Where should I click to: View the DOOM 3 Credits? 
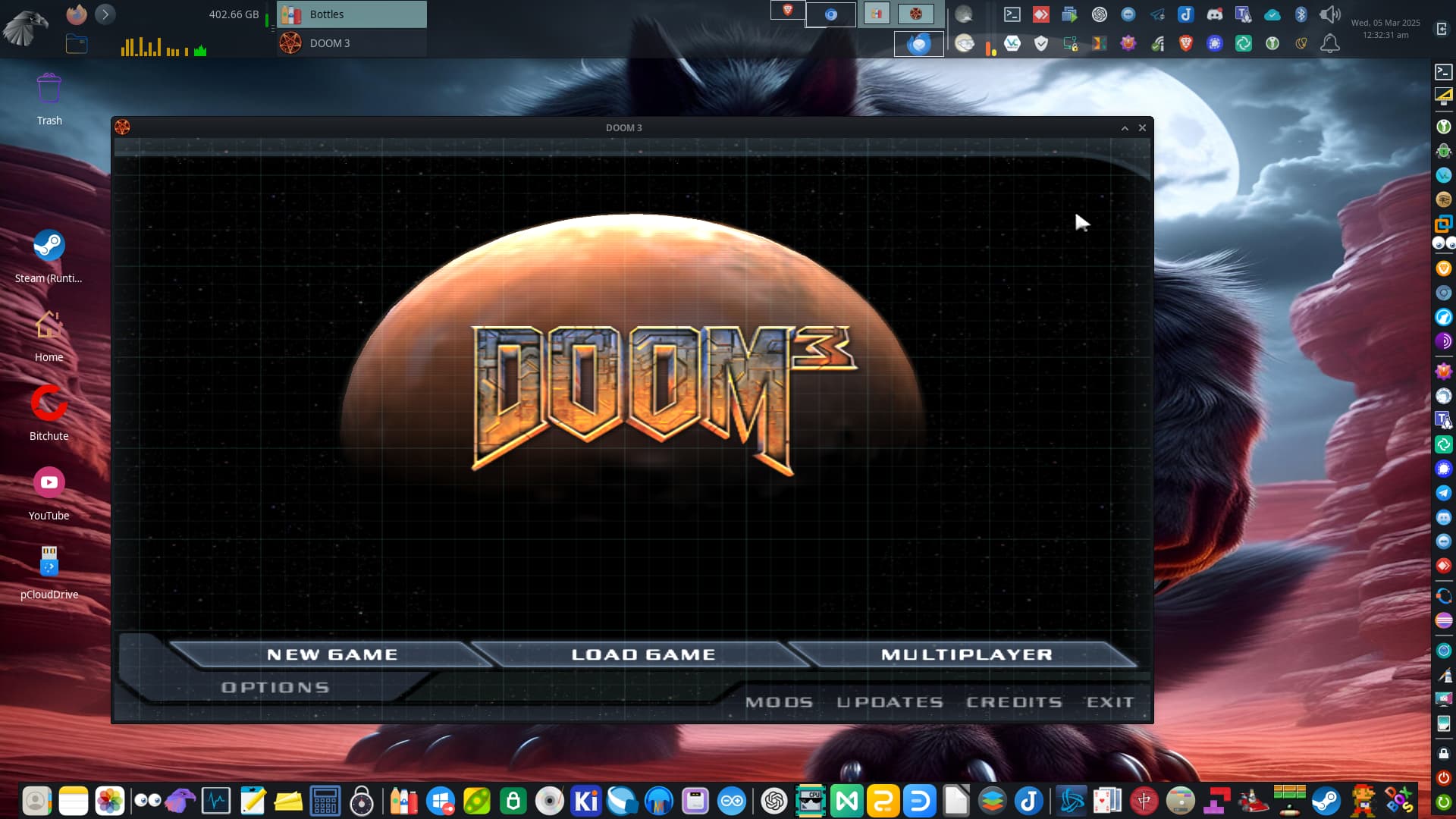1014,702
